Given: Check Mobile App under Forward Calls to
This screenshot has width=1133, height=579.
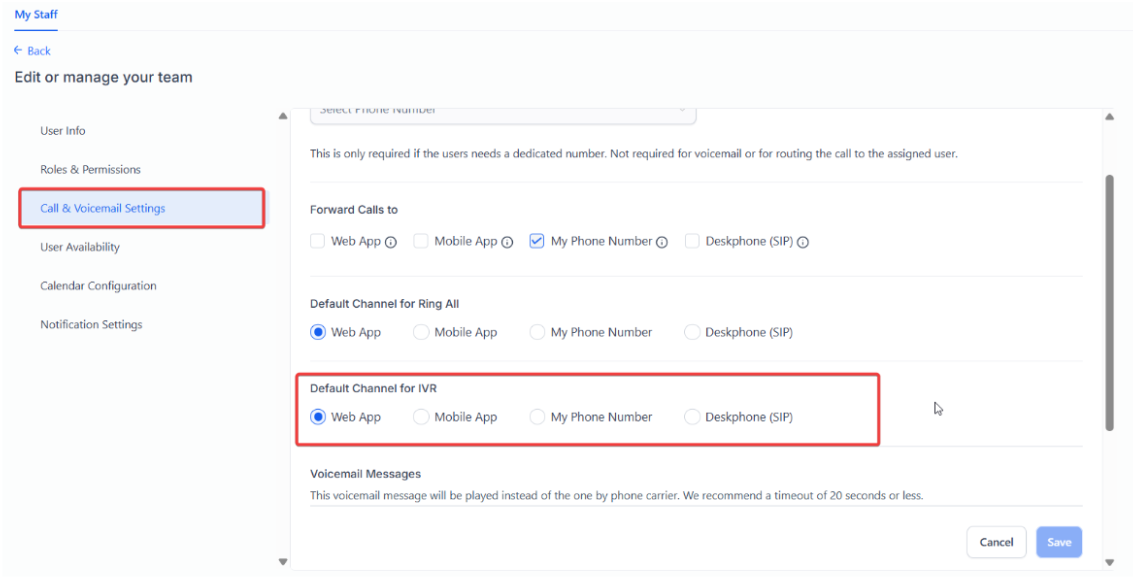Looking at the screenshot, I should pos(421,241).
